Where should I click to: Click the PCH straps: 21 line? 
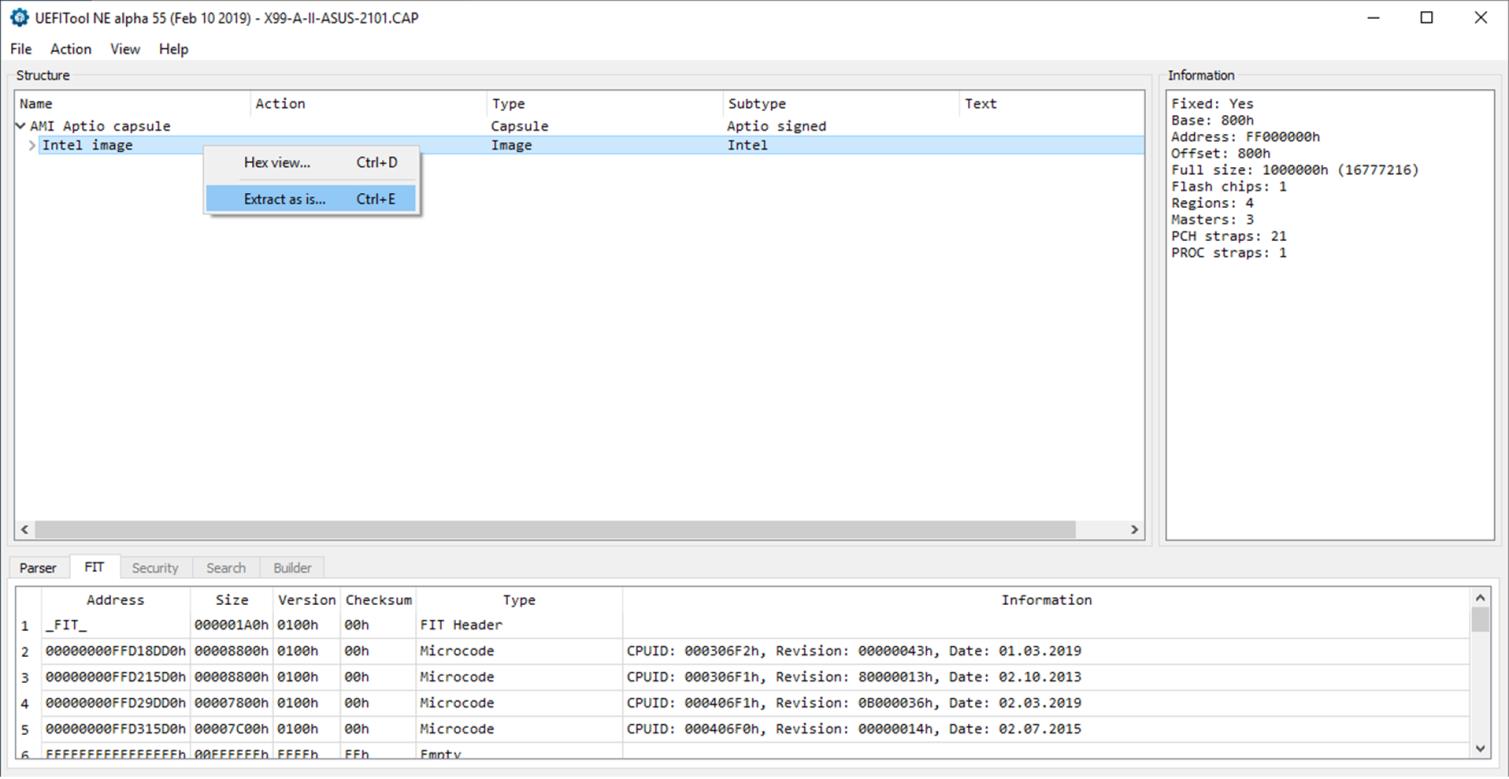point(1229,237)
